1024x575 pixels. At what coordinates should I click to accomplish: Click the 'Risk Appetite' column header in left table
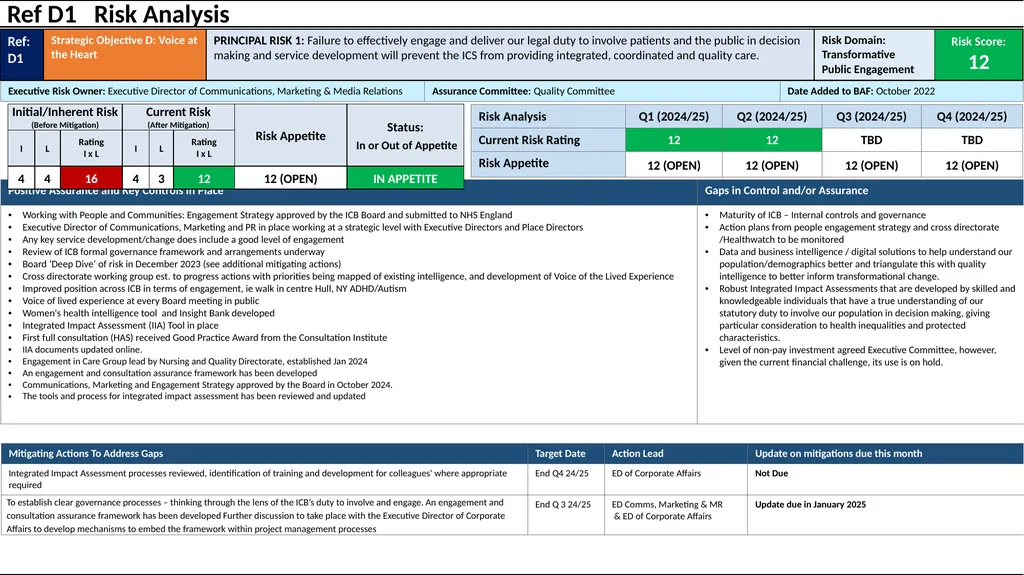point(291,135)
